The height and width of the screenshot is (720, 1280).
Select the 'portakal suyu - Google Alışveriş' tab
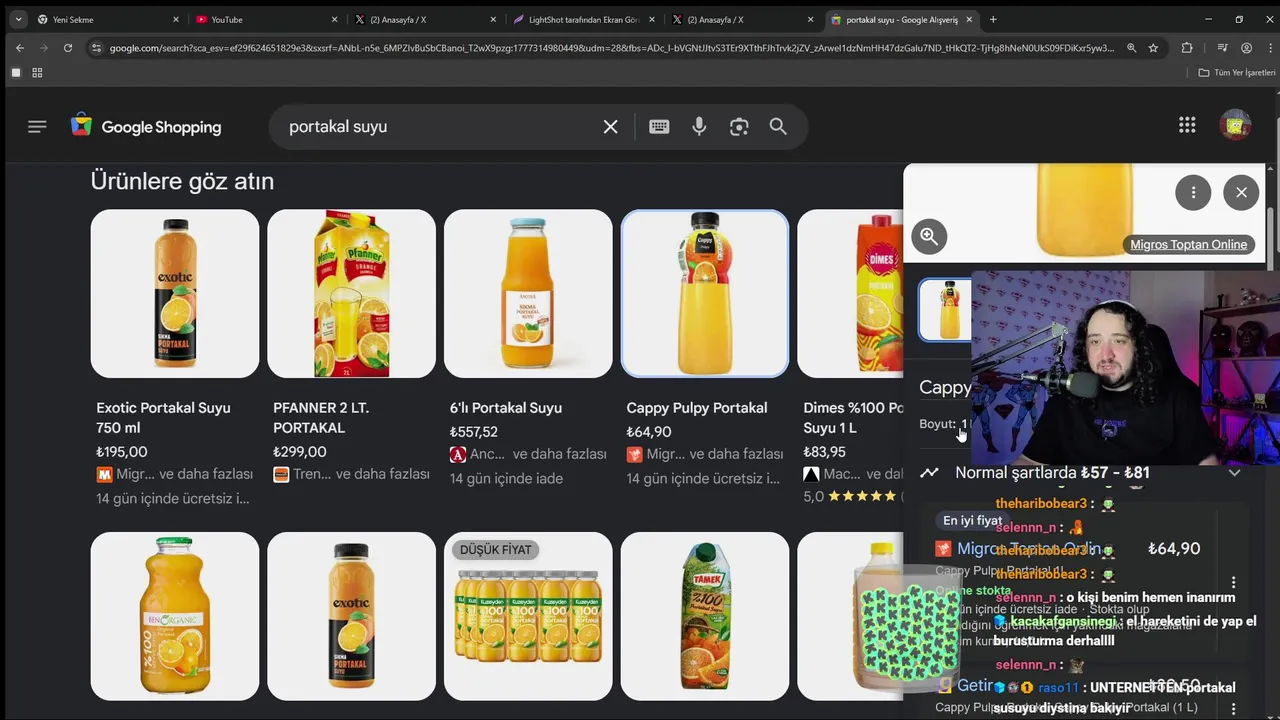[x=901, y=19]
